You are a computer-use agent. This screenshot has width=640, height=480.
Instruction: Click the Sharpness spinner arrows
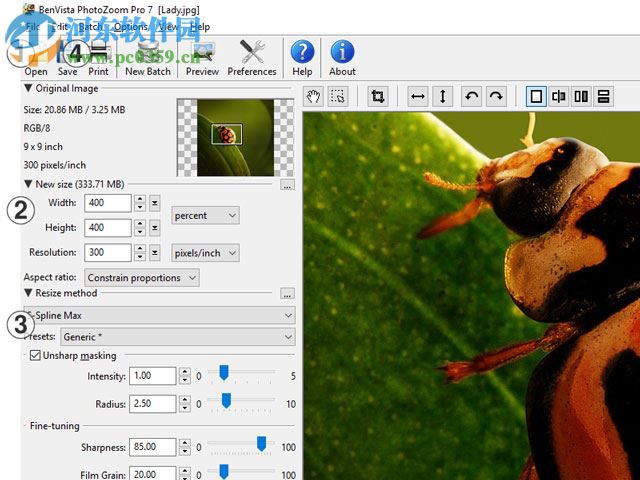[184, 447]
